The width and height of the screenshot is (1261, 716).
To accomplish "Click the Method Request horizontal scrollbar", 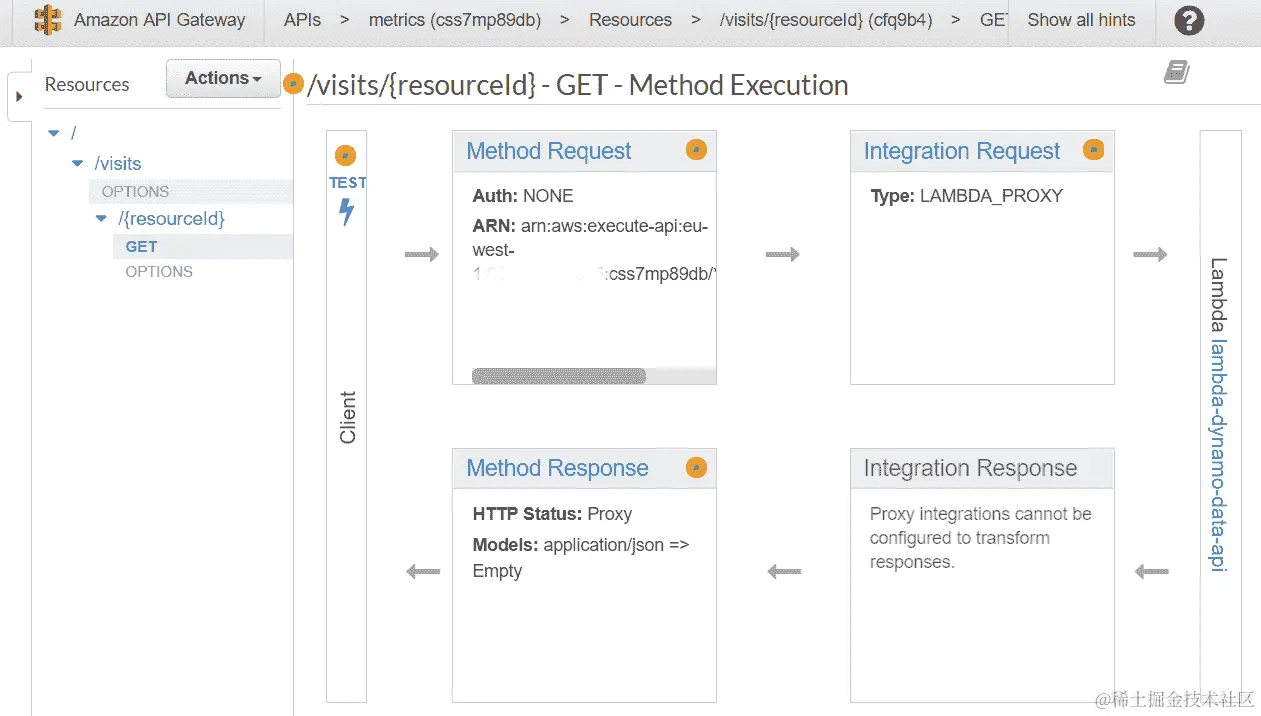I will pyautogui.click(x=558, y=376).
